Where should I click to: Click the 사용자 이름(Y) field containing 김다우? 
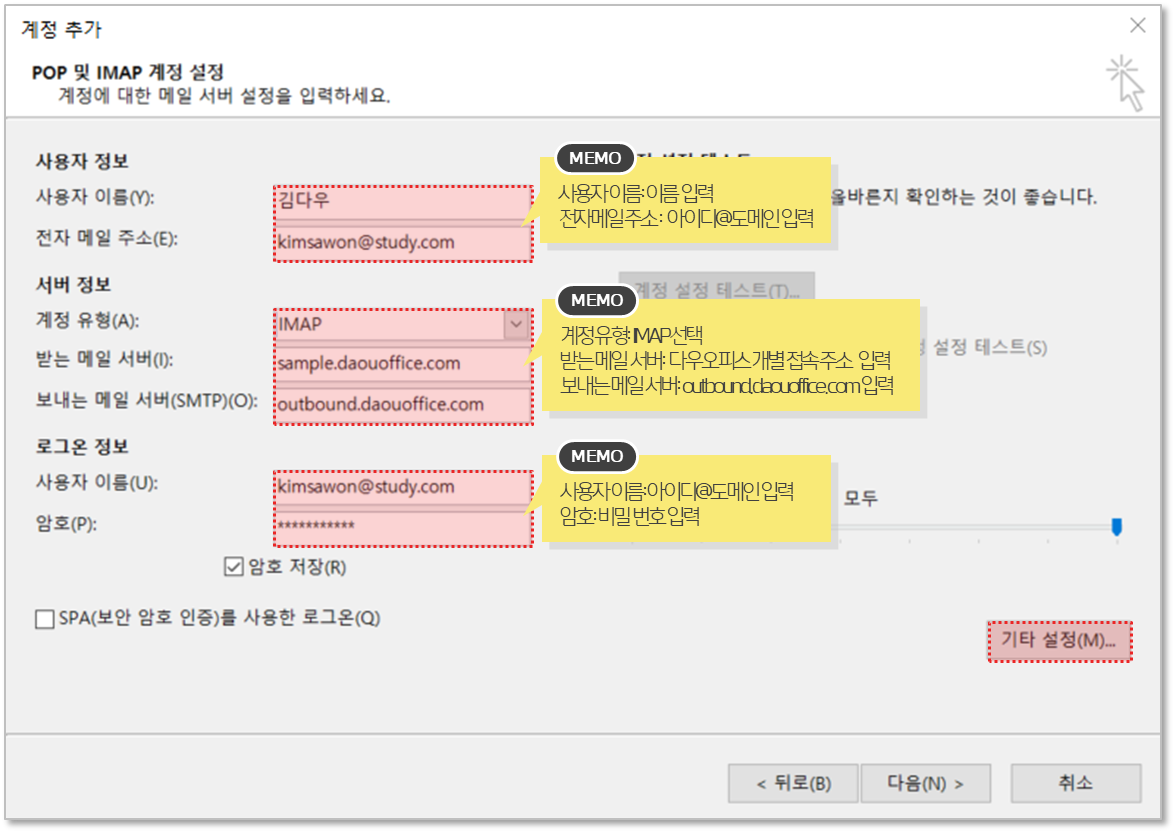(x=402, y=200)
